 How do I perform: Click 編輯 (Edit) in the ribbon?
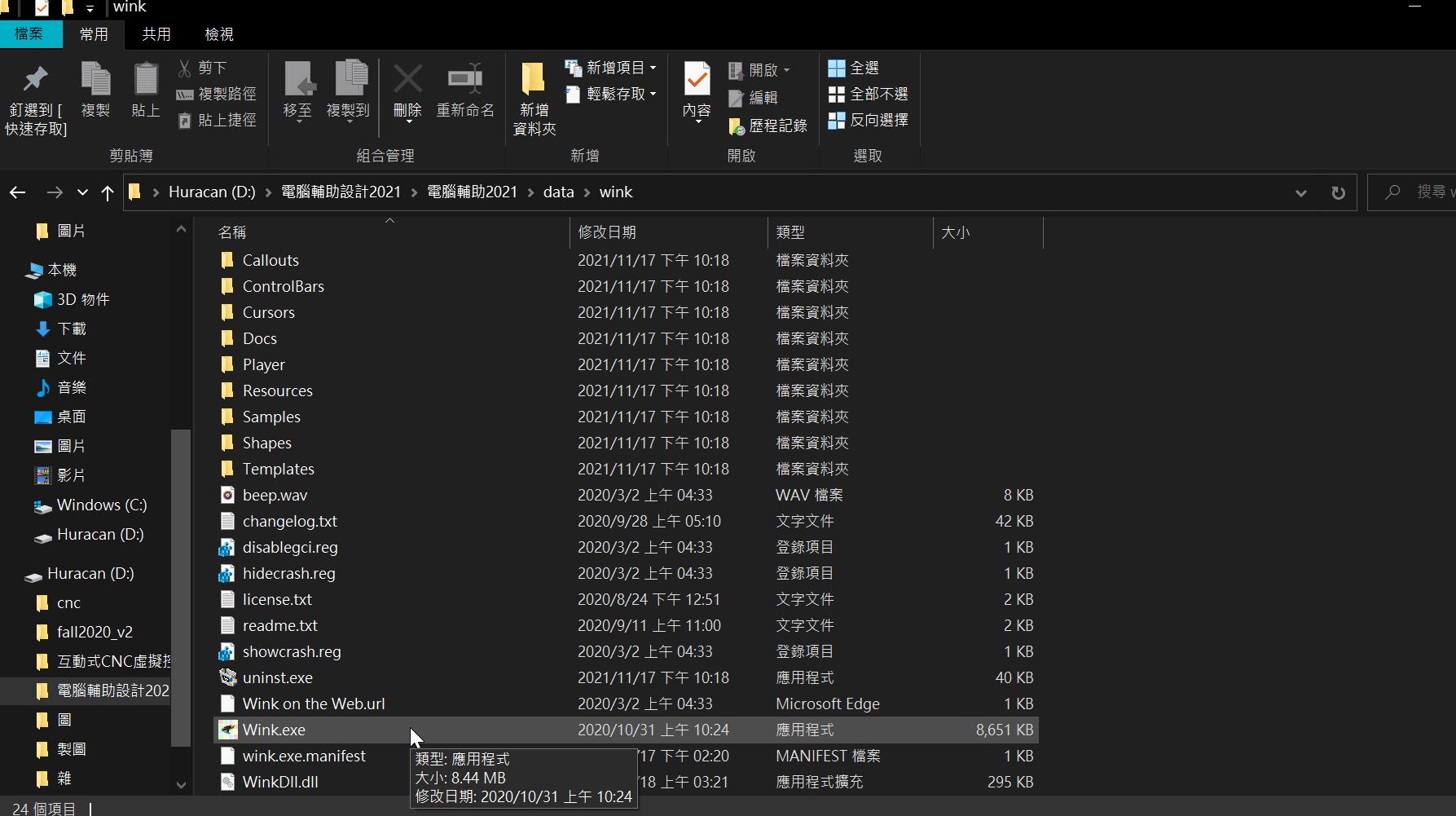753,98
